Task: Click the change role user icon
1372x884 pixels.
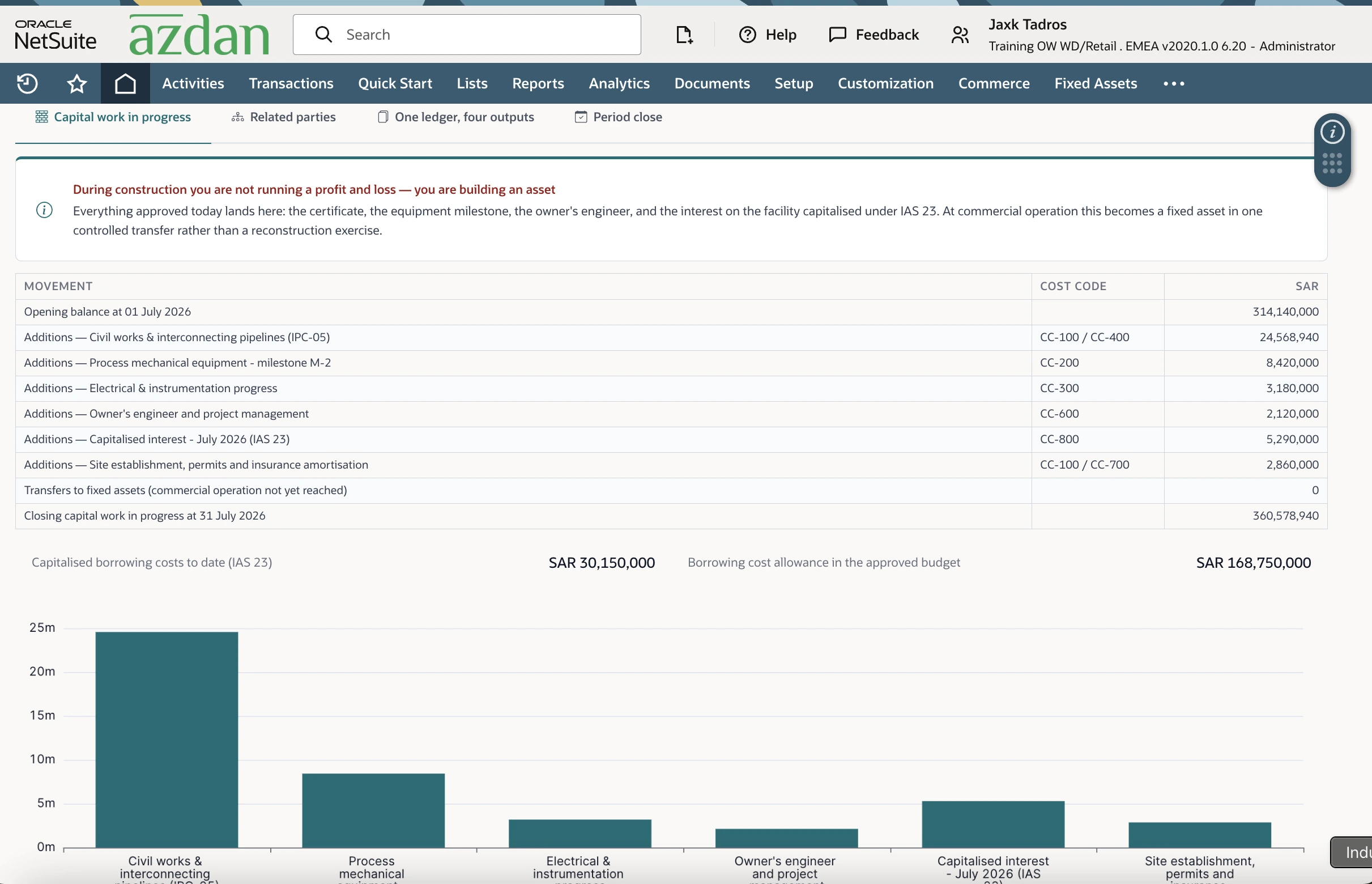Action: (x=960, y=35)
